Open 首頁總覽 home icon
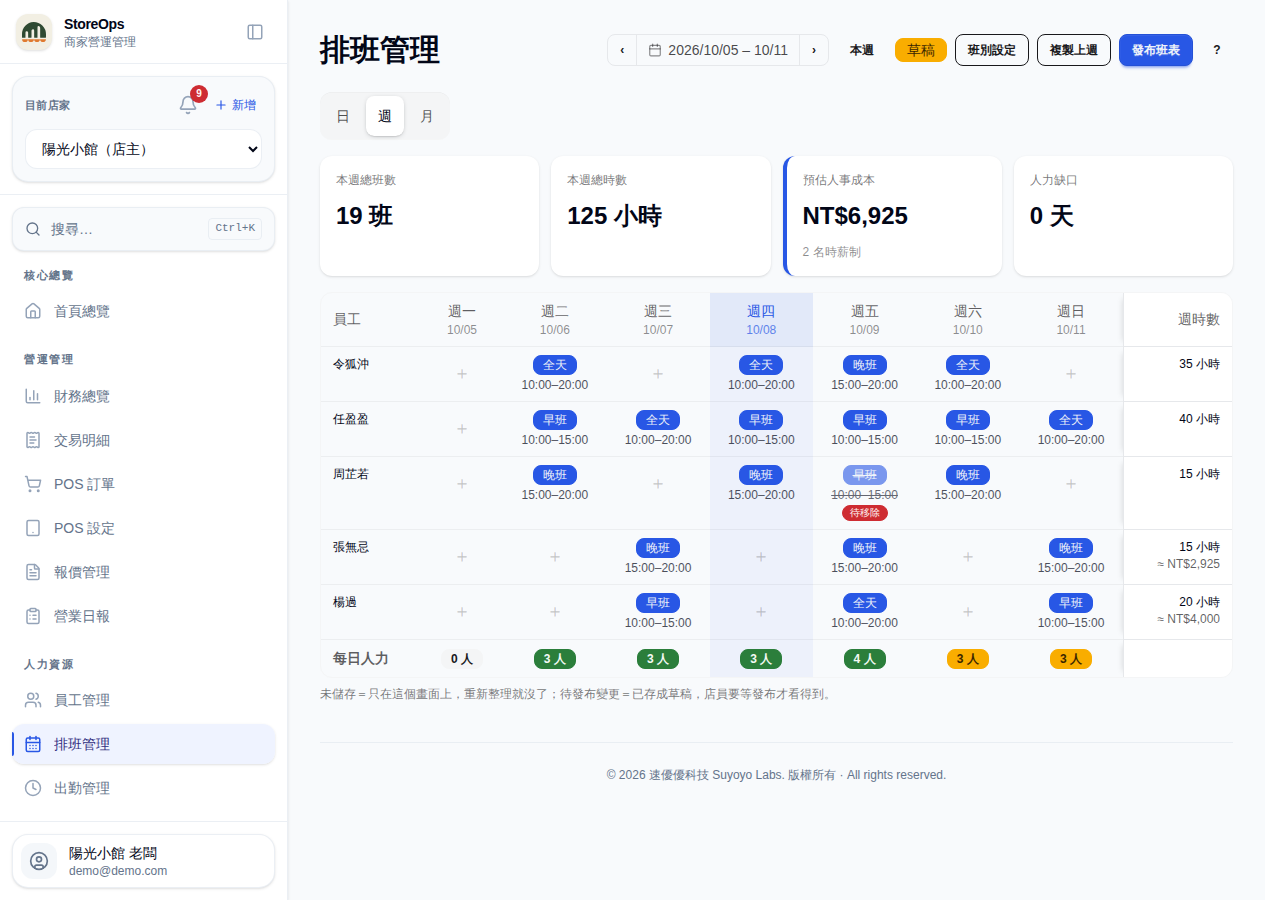The width and height of the screenshot is (1280, 900). pyautogui.click(x=33, y=311)
